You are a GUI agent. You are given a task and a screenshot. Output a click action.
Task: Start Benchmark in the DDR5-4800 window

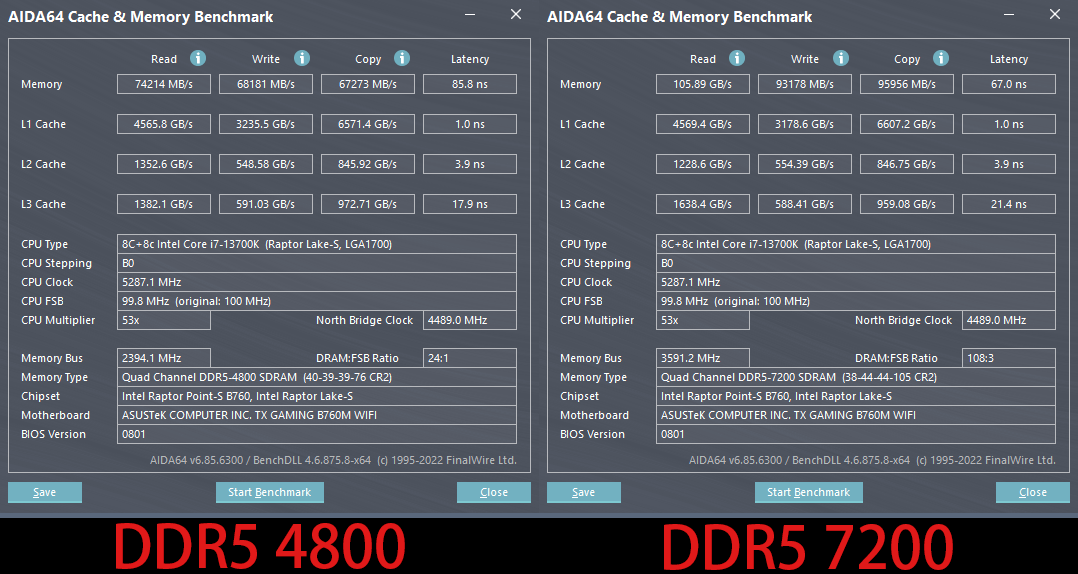[x=270, y=492]
